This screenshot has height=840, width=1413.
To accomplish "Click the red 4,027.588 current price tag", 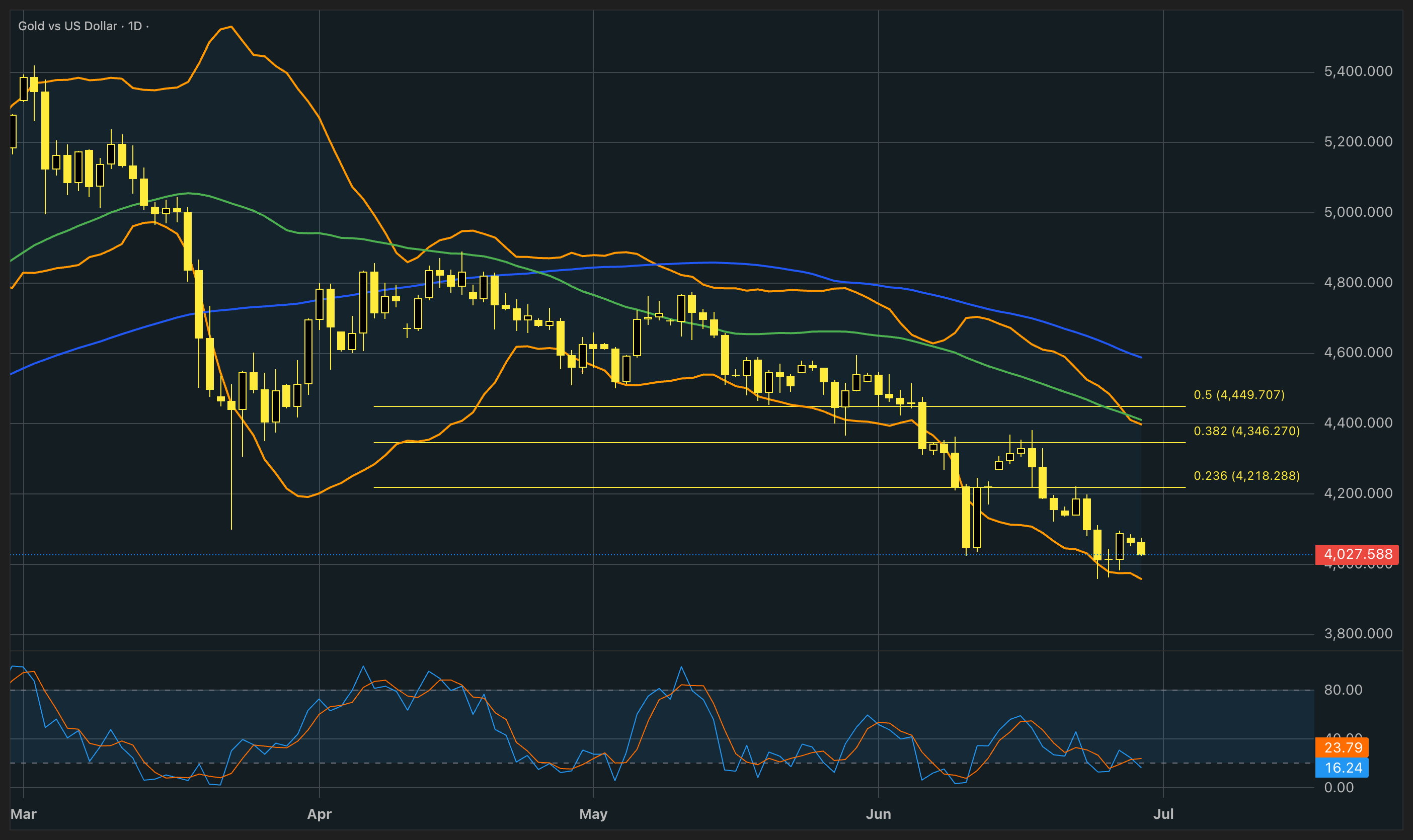I will (1357, 554).
